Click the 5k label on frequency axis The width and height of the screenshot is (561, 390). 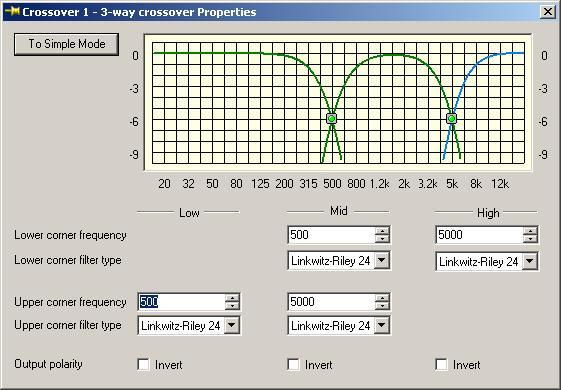452,184
